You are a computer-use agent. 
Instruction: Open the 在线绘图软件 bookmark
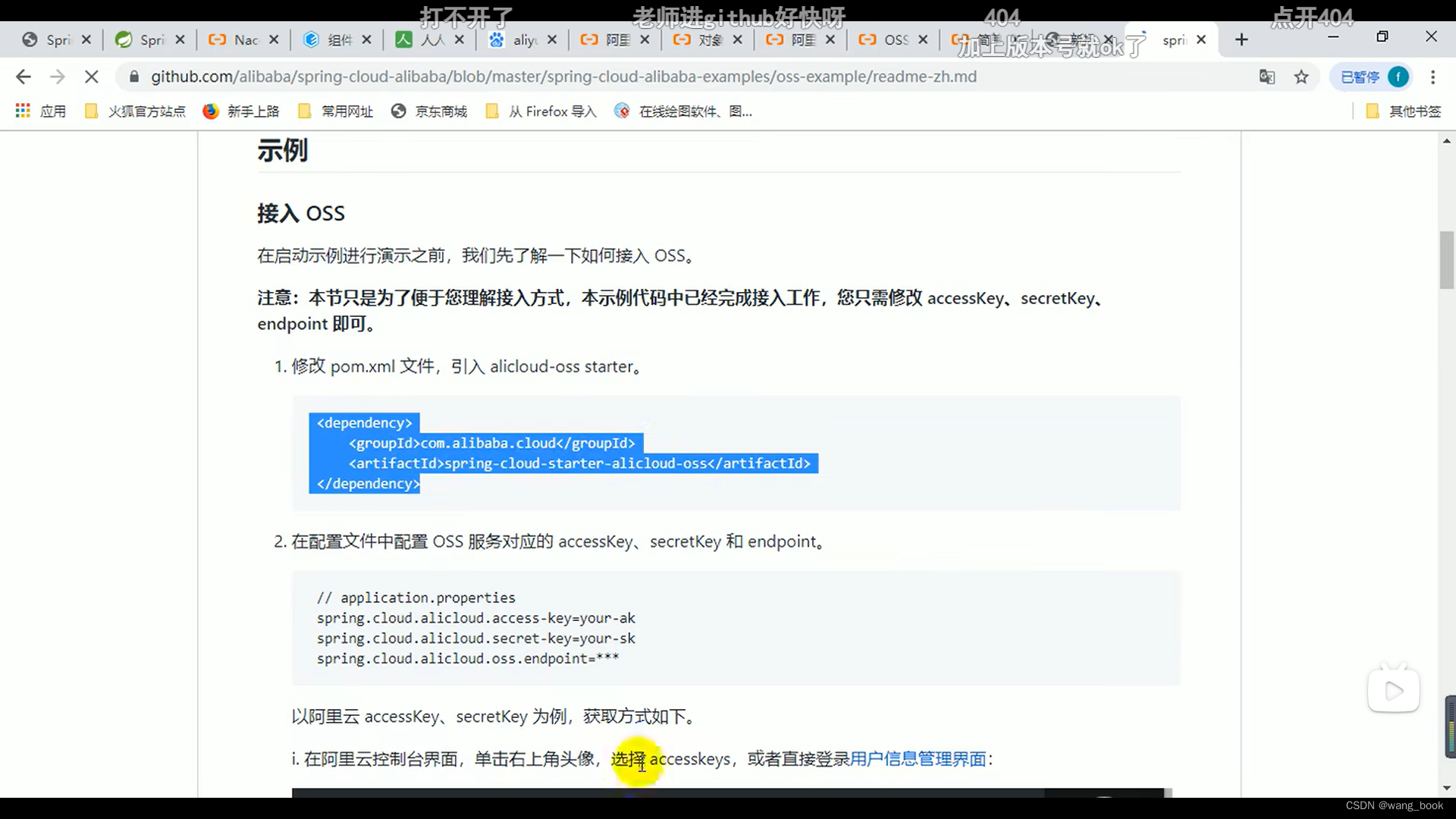(683, 111)
